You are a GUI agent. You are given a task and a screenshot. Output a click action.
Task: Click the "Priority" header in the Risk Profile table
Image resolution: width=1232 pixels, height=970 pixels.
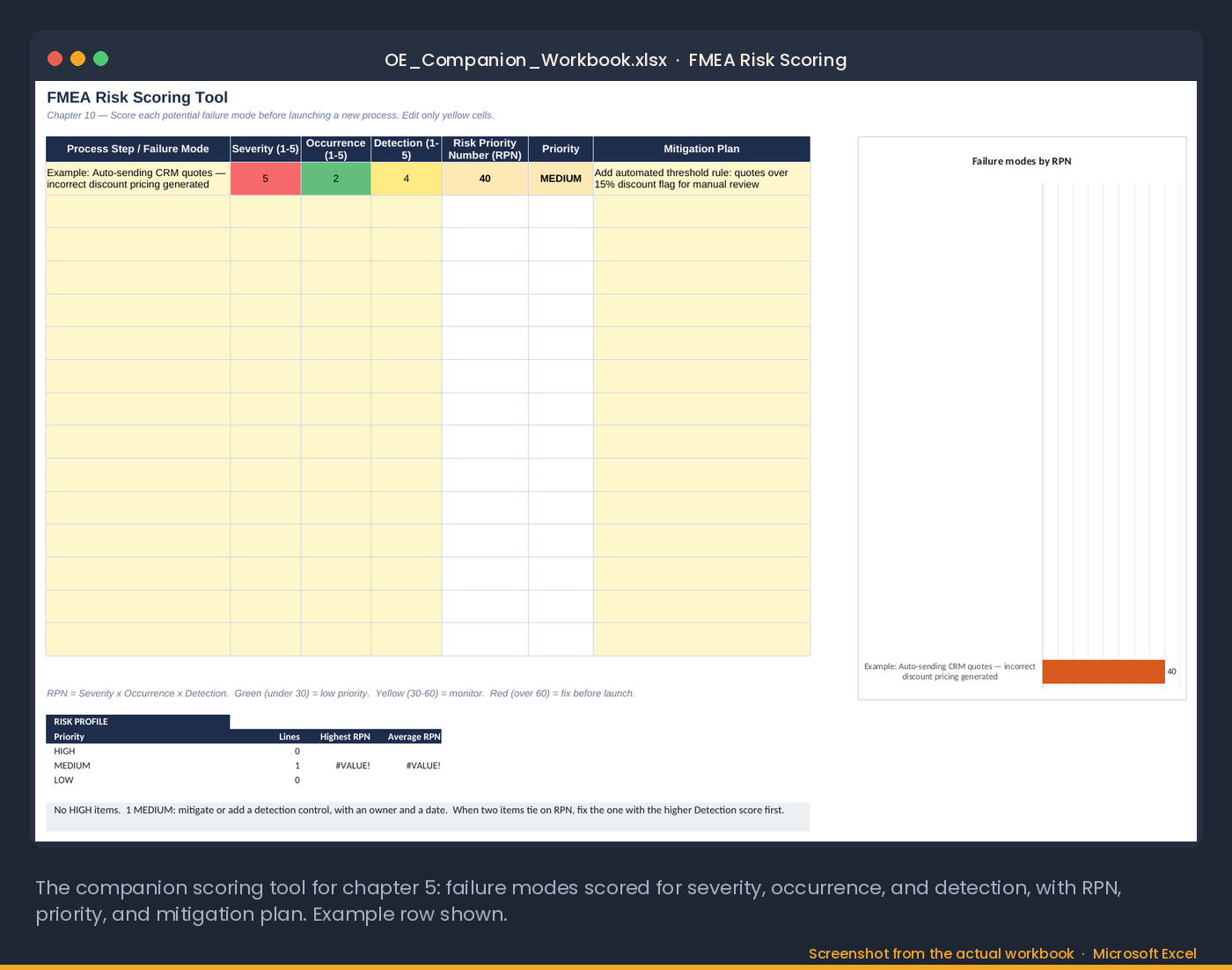70,737
